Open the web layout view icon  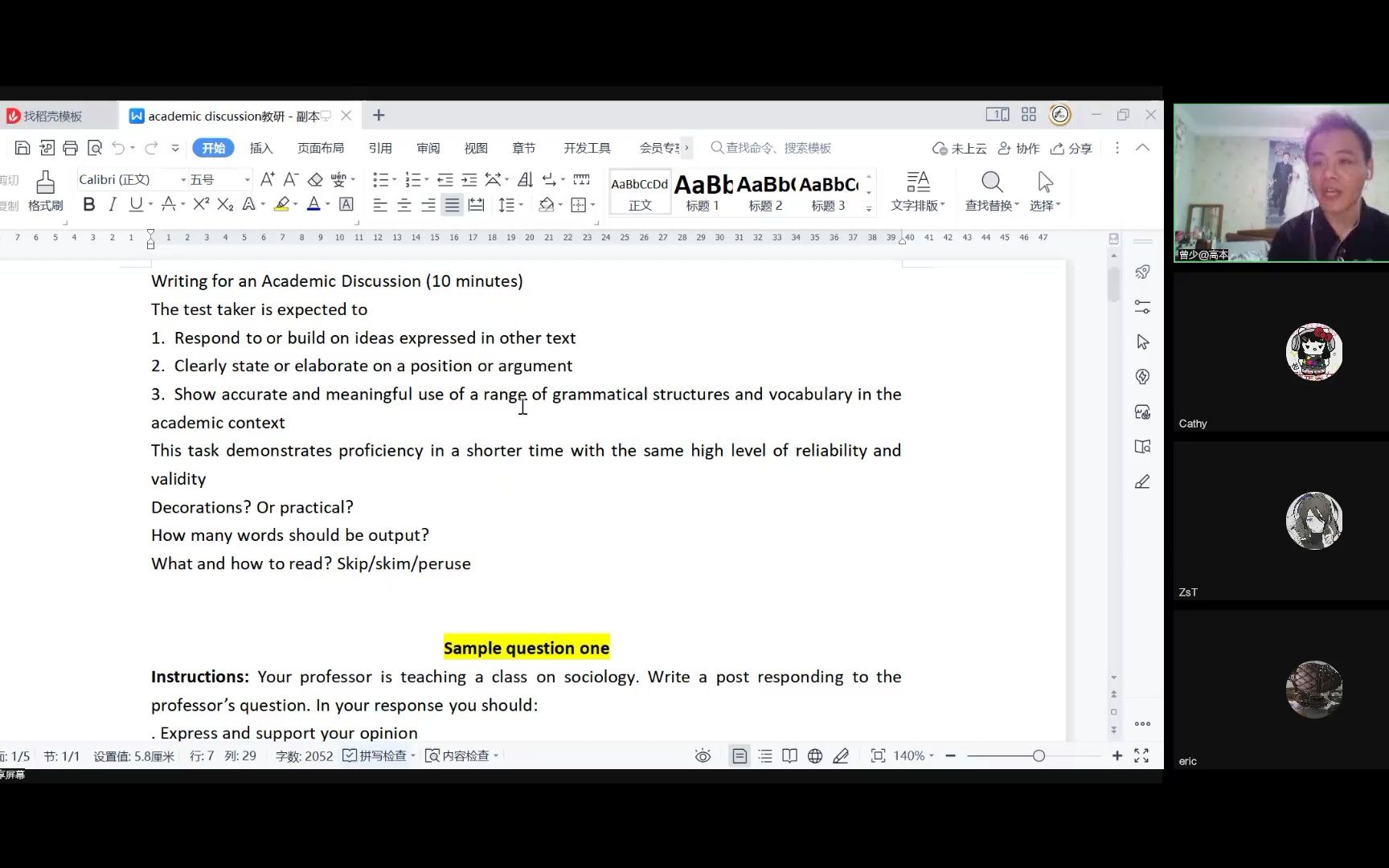814,755
